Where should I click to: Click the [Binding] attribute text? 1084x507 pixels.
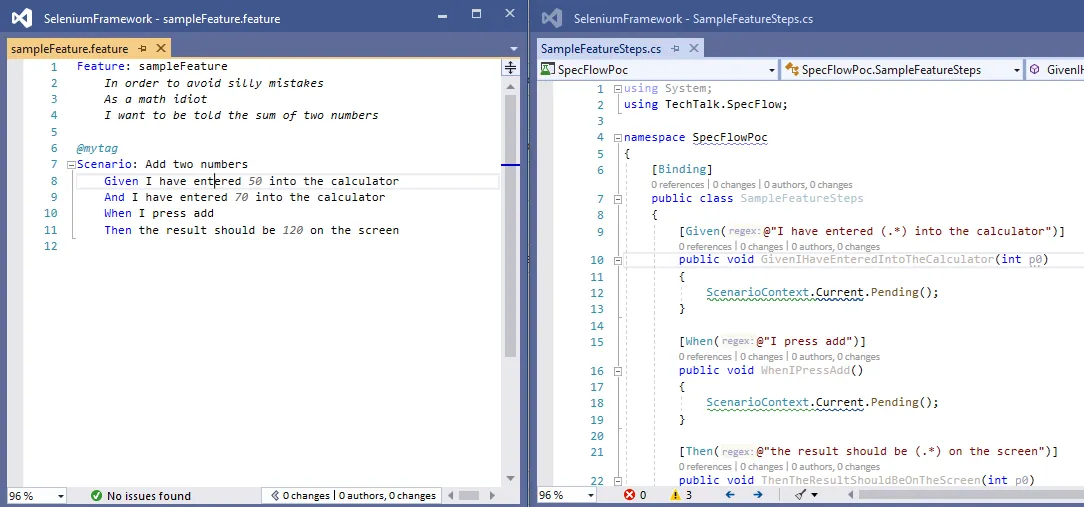tap(682, 169)
